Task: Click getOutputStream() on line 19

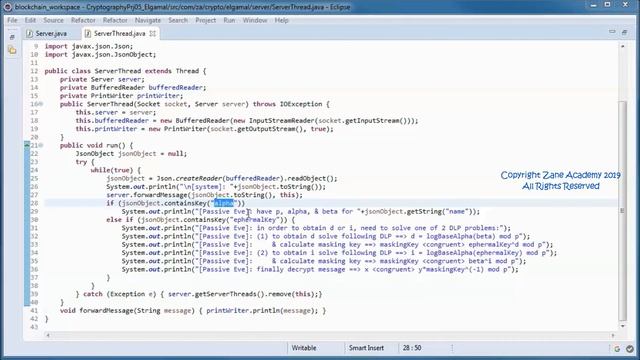Action: (x=270, y=129)
